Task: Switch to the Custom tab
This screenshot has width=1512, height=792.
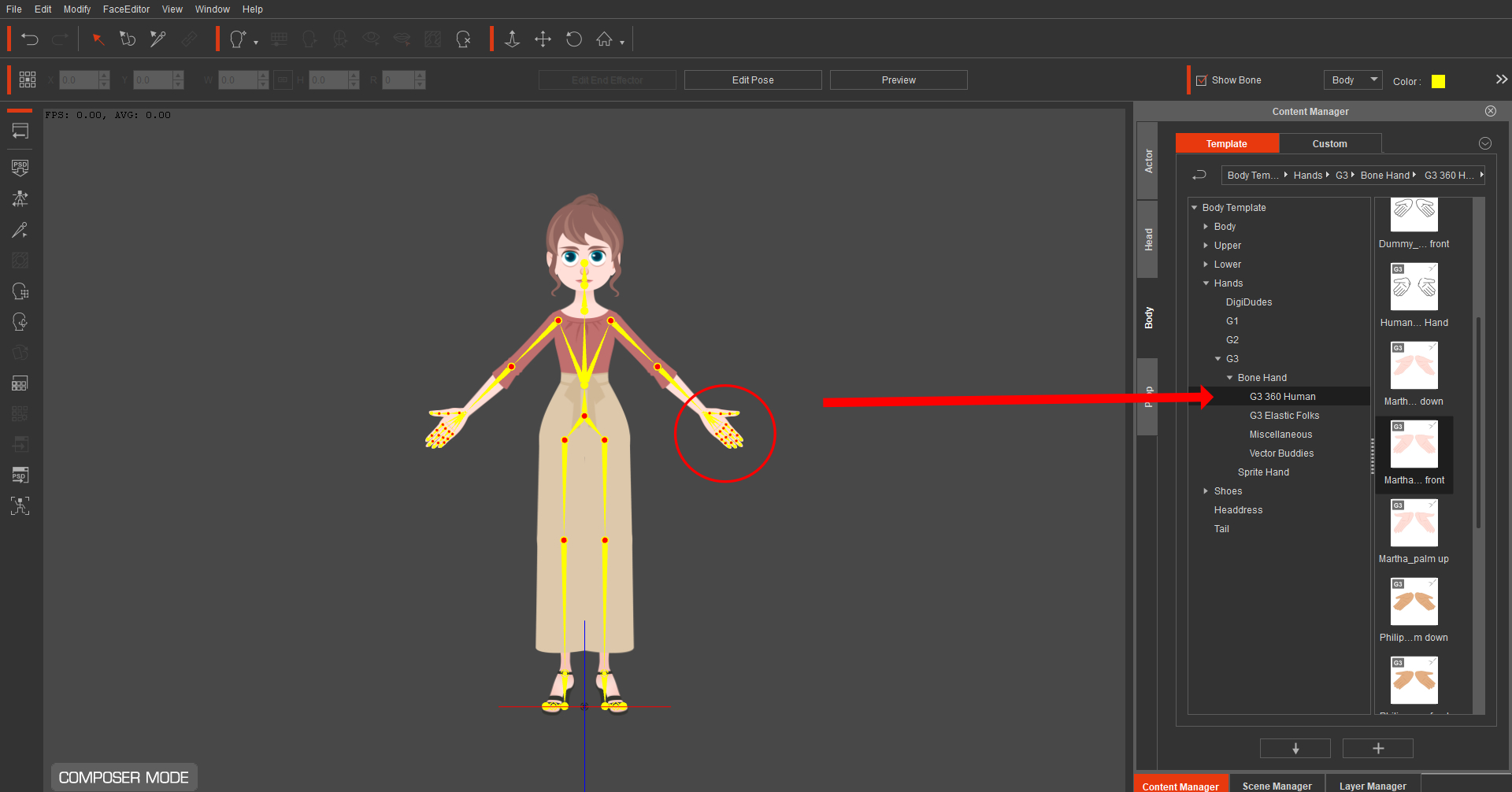Action: tap(1330, 143)
